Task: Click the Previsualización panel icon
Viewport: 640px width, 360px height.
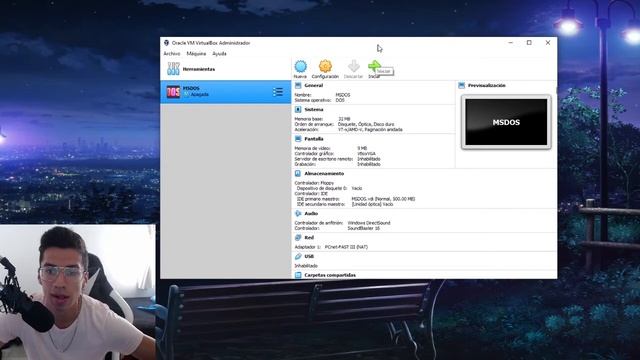Action: (x=462, y=85)
